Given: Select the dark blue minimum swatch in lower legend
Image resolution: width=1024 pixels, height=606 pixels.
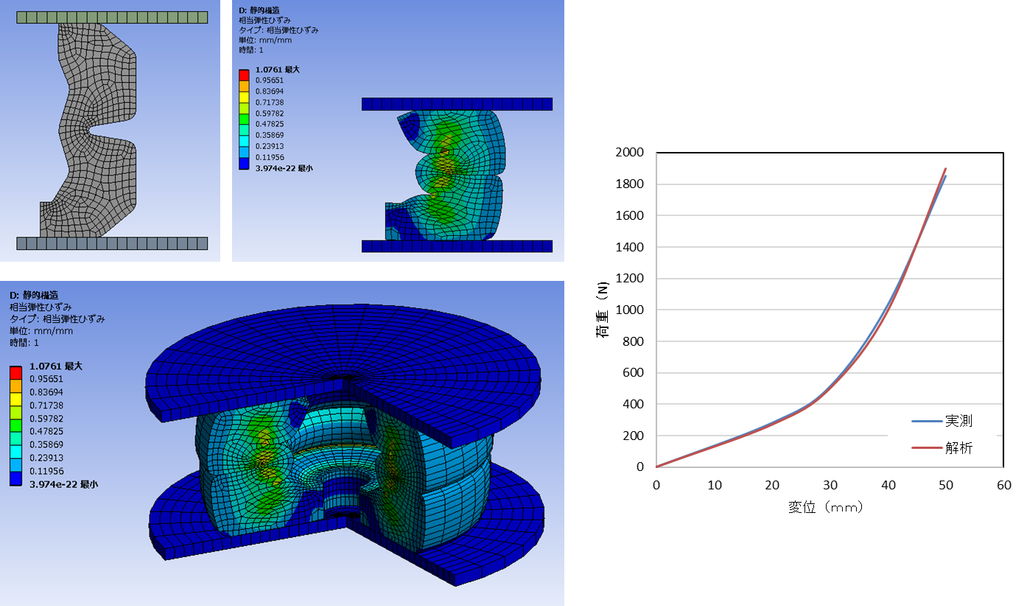Looking at the screenshot, I should coord(16,479).
